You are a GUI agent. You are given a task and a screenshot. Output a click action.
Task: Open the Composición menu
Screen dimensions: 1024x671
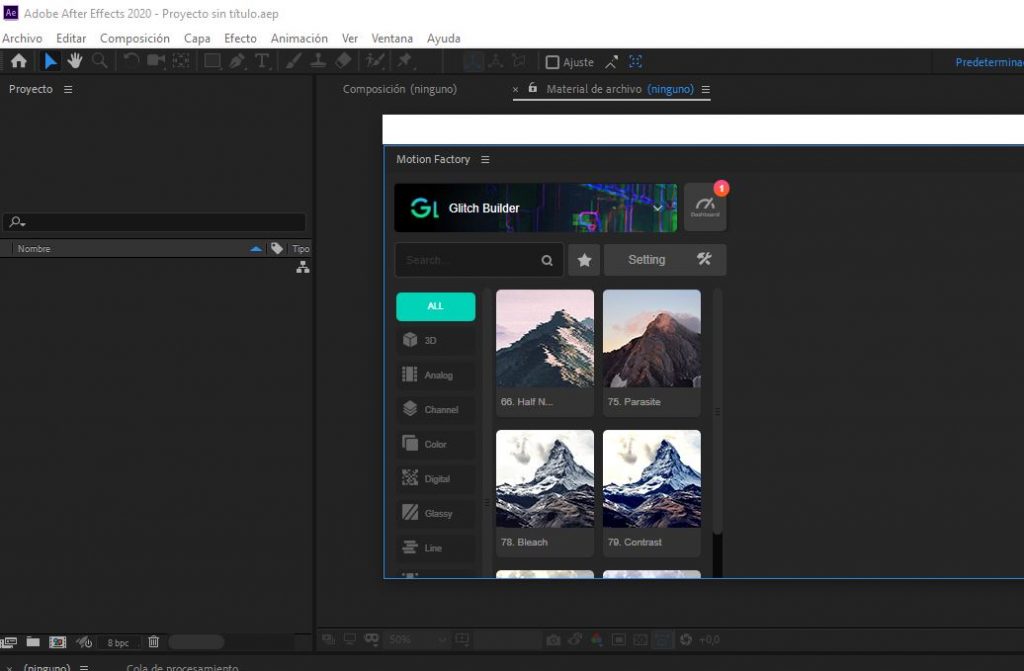135,38
